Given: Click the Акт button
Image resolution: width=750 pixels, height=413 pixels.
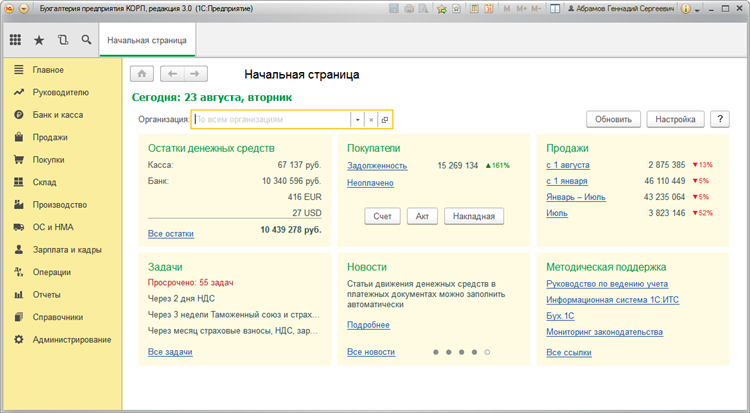Looking at the screenshot, I should tap(422, 216).
